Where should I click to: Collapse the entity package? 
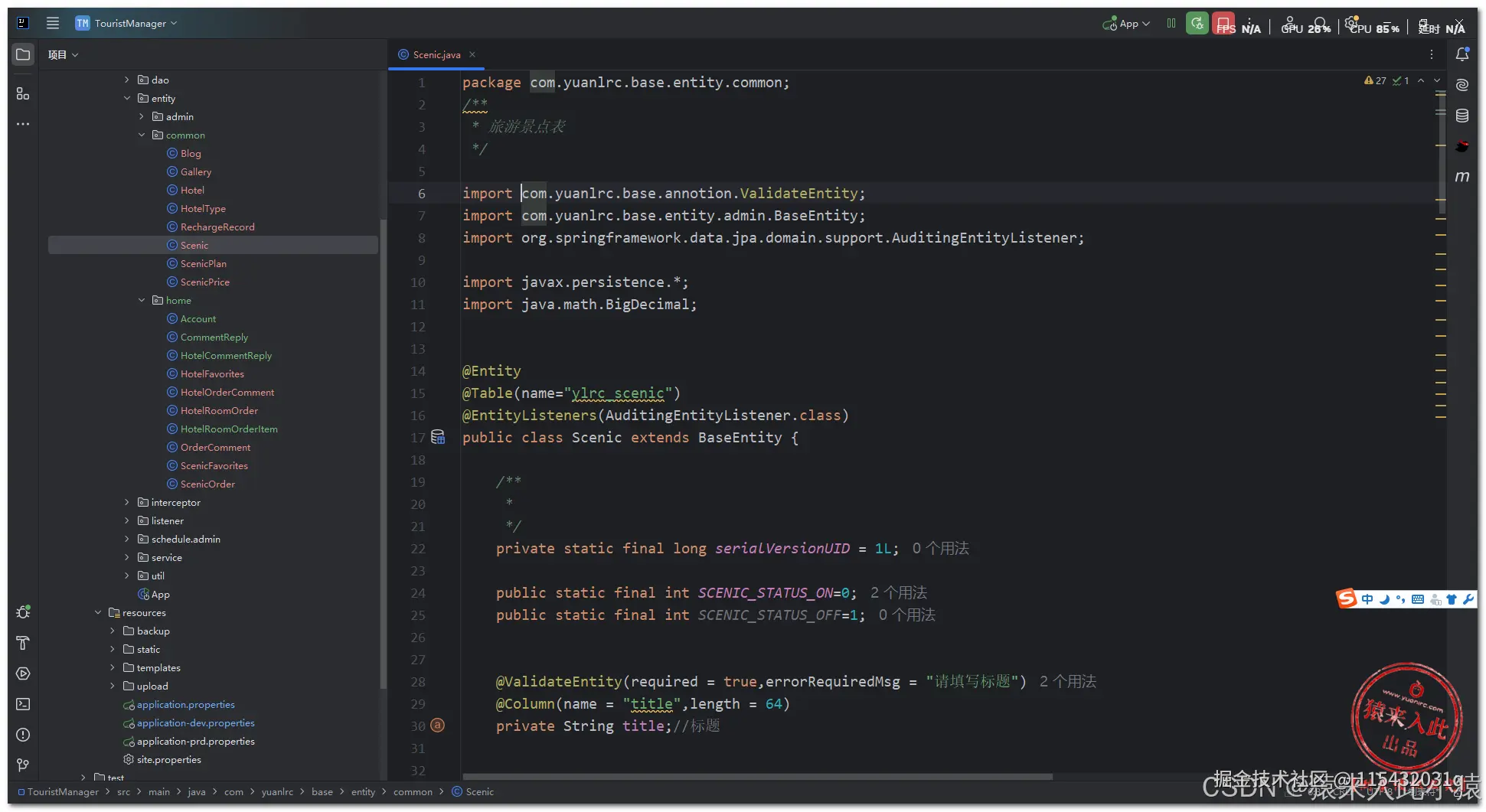127,98
